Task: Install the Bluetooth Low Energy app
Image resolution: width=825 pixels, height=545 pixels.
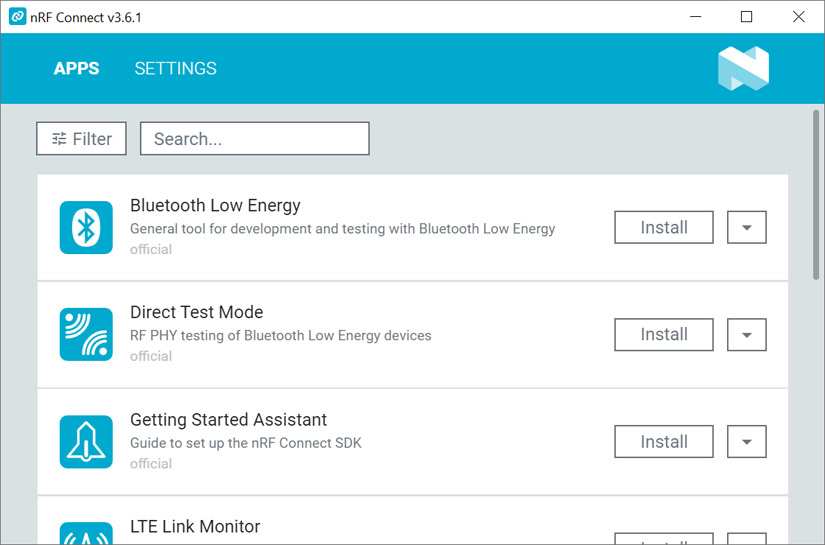Action: pos(664,227)
